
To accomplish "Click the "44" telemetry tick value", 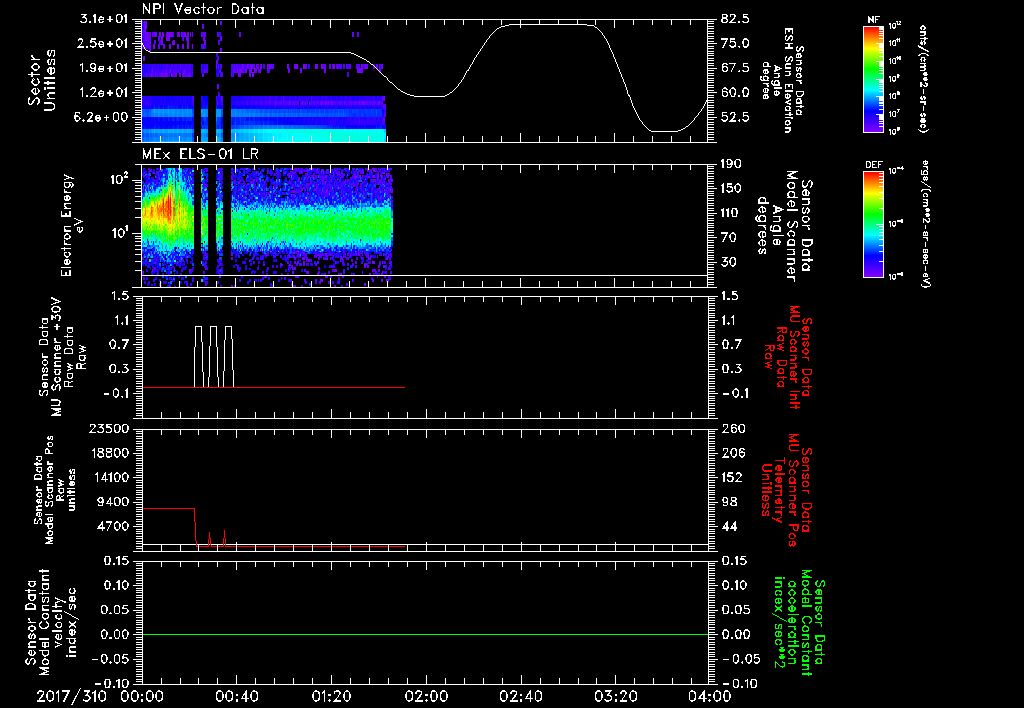I will tap(729, 526).
